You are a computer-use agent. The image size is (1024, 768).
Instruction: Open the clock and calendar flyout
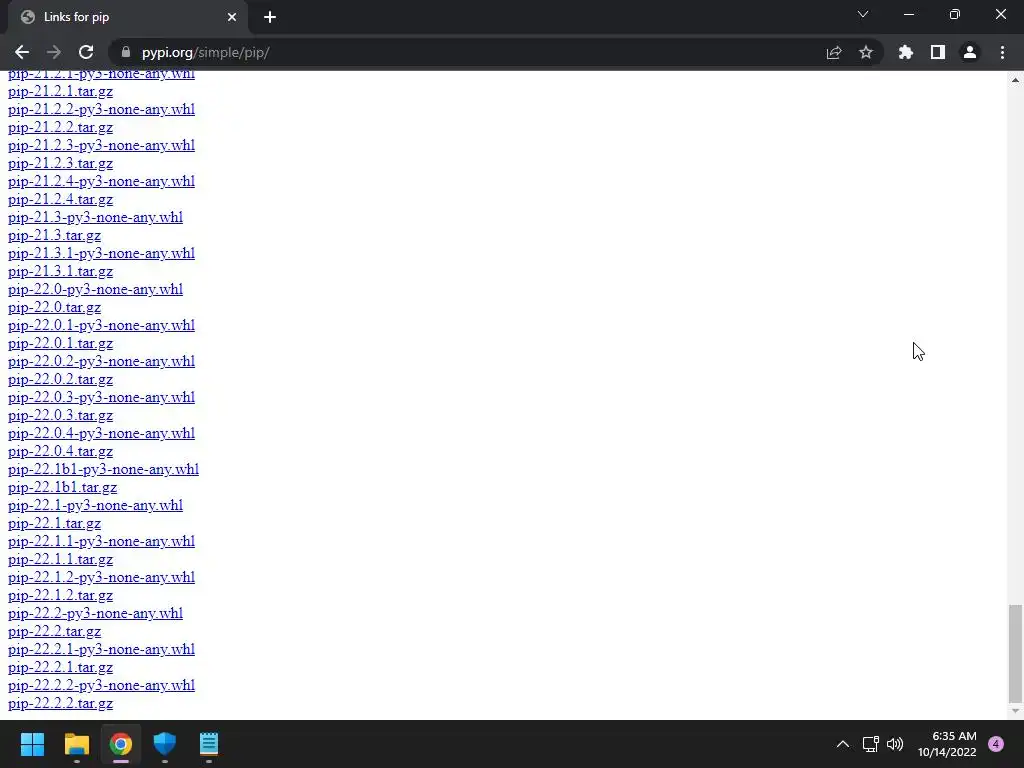pyautogui.click(x=947, y=744)
